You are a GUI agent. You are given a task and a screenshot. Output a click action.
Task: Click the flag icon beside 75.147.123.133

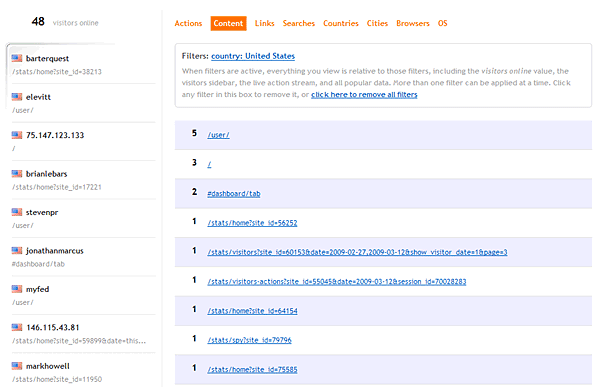click(x=17, y=135)
